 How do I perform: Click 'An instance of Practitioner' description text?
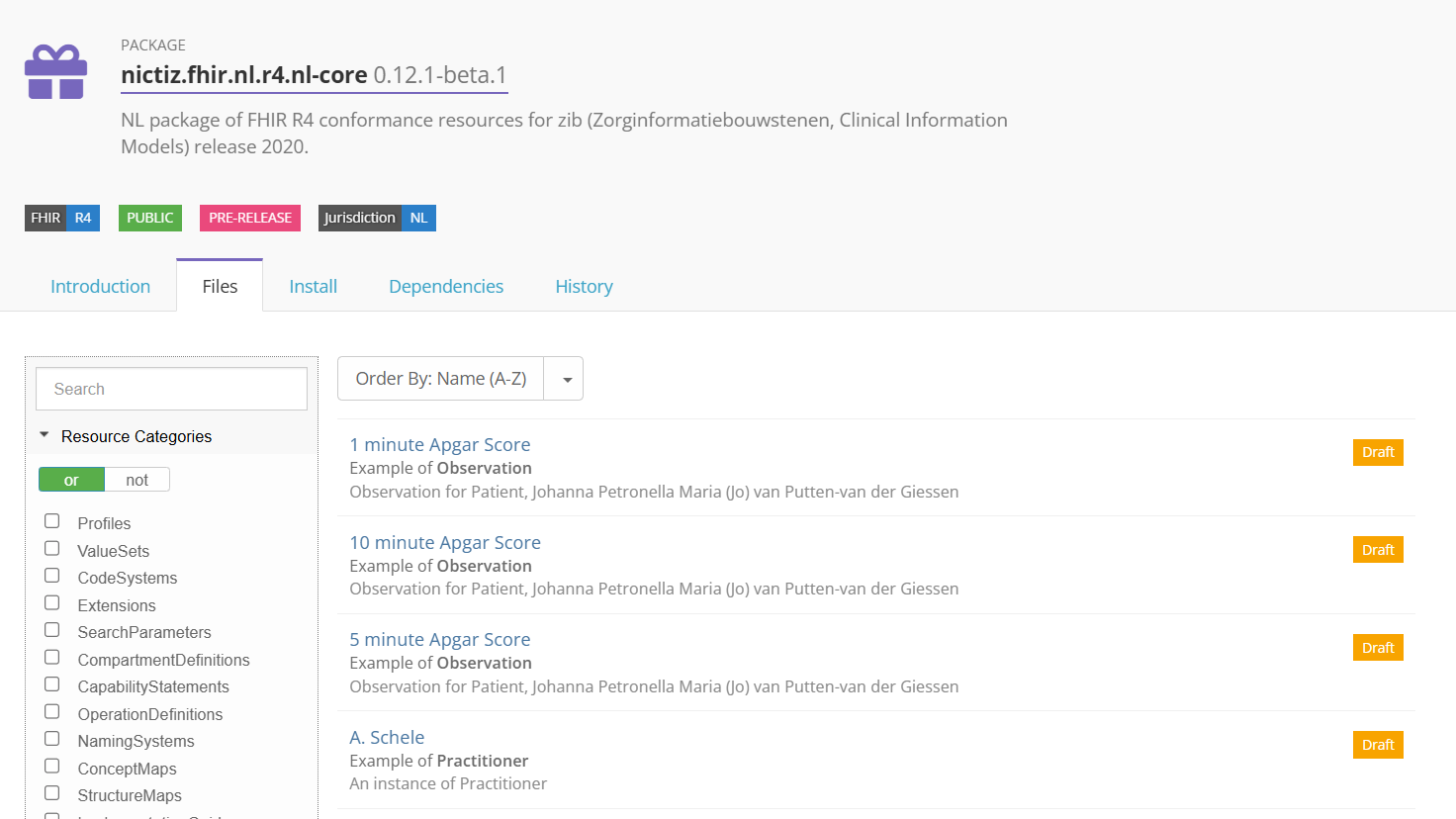coord(448,783)
